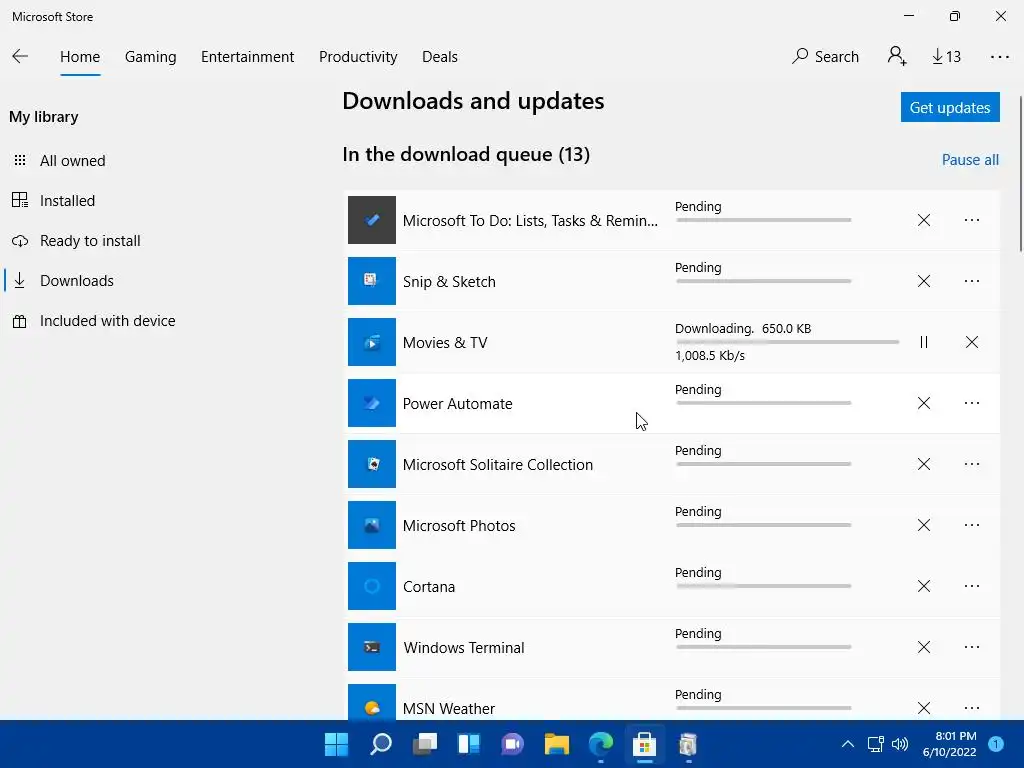1024x768 pixels.
Task: Open the Deals tab
Action: [x=440, y=57]
